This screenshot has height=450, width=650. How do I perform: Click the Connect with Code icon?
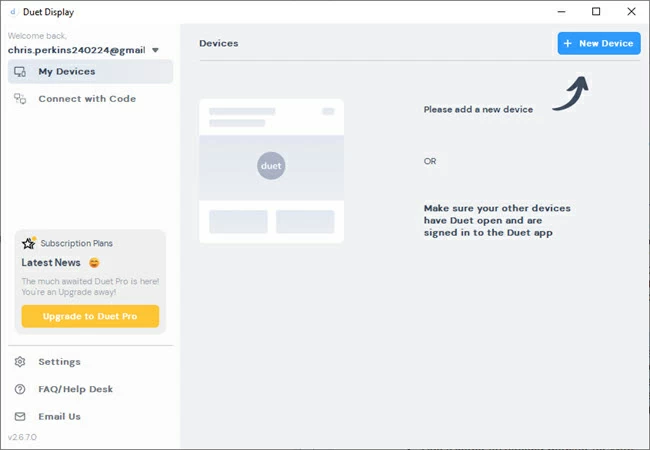(20, 99)
